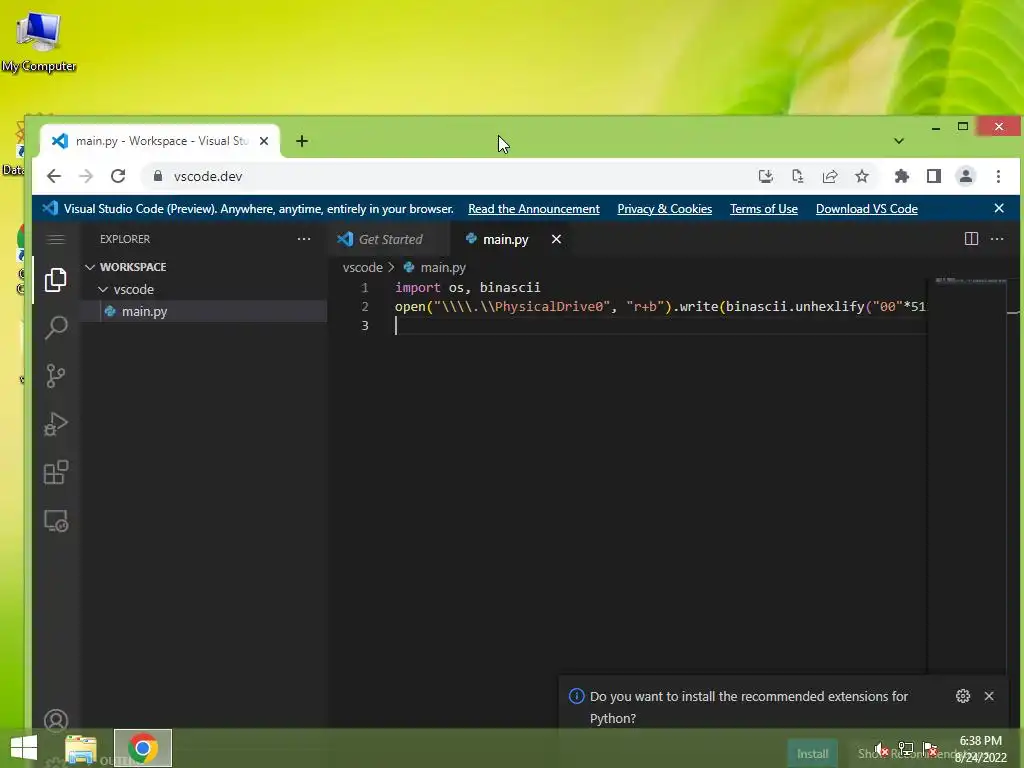Click the EXPLORER panel title
Image resolution: width=1024 pixels, height=768 pixels.
pos(125,239)
